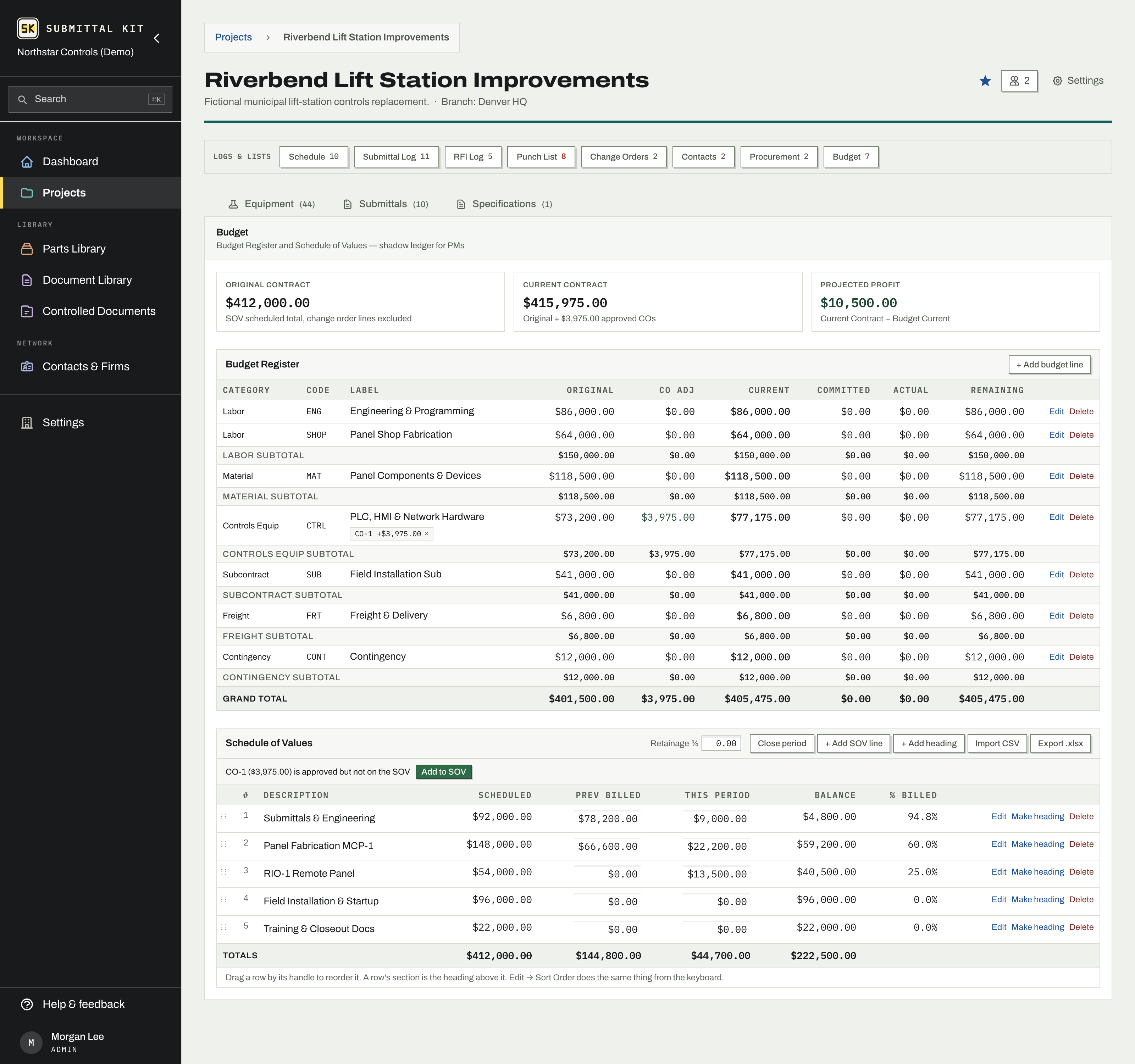
Task: Grab drag handle for Field Installation & Startup
Action: (x=223, y=899)
